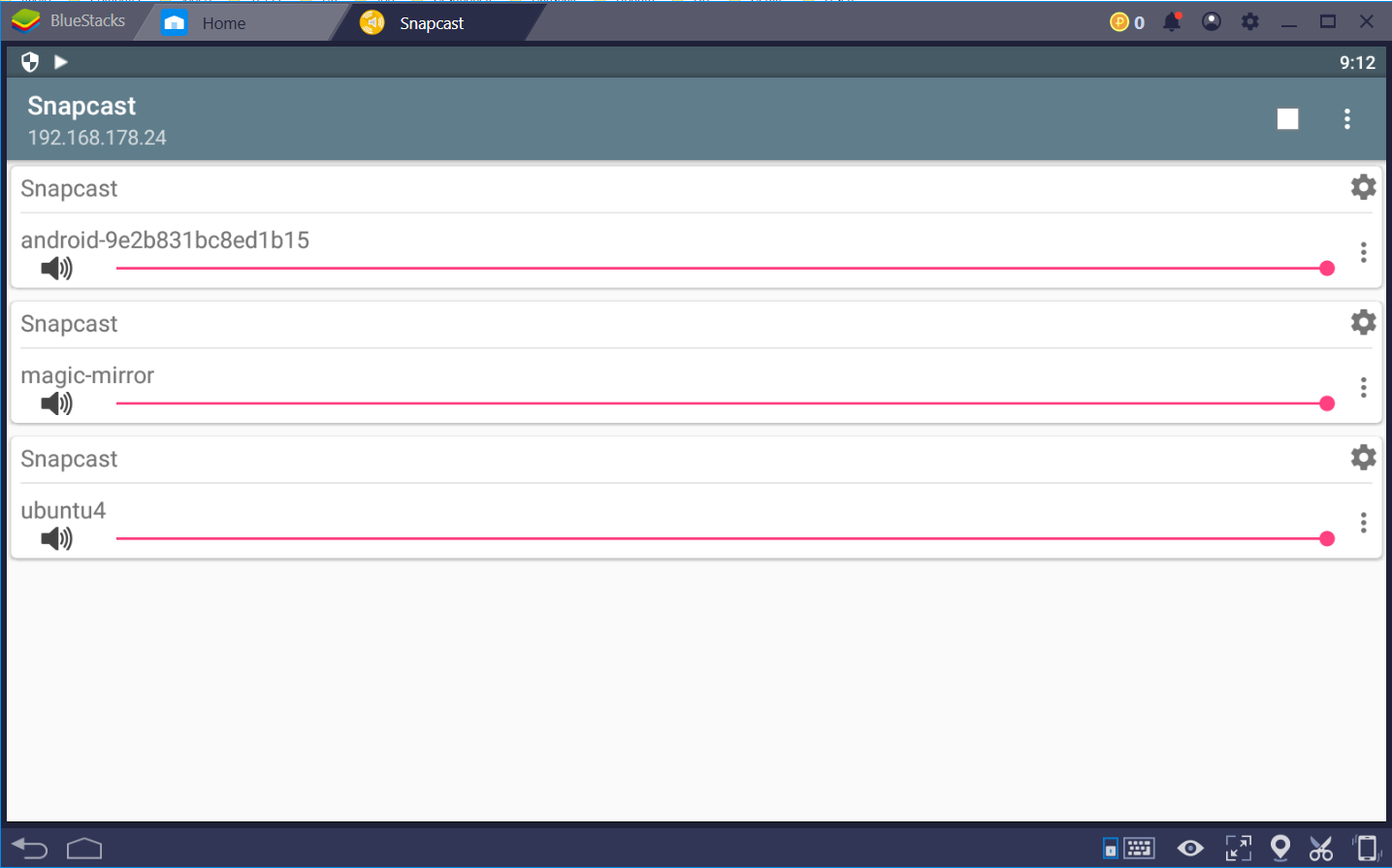Image resolution: width=1392 pixels, height=868 pixels.
Task: Open group settings above ubuntu4
Action: coord(1363,457)
